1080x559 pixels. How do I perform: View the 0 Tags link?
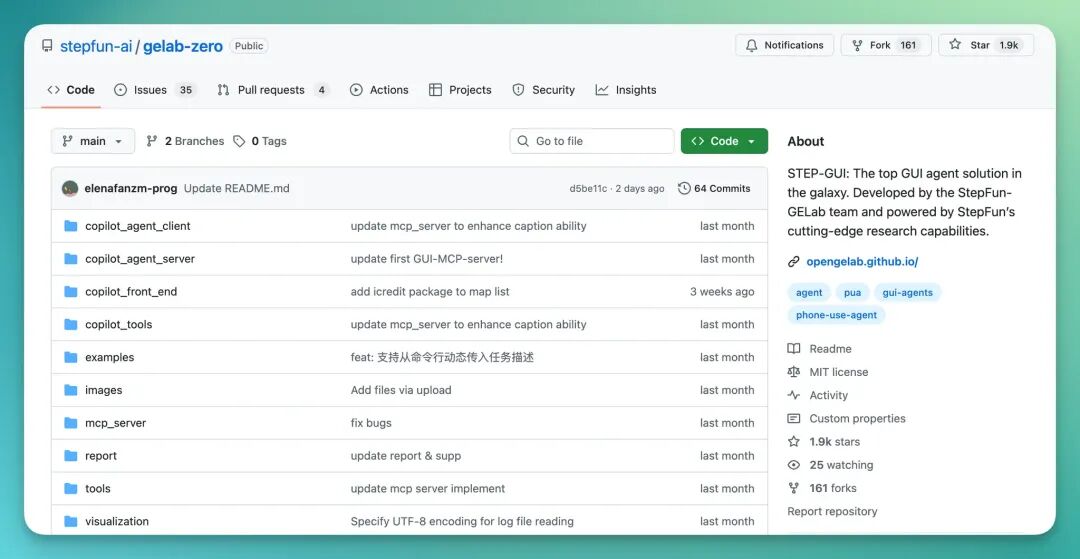260,141
